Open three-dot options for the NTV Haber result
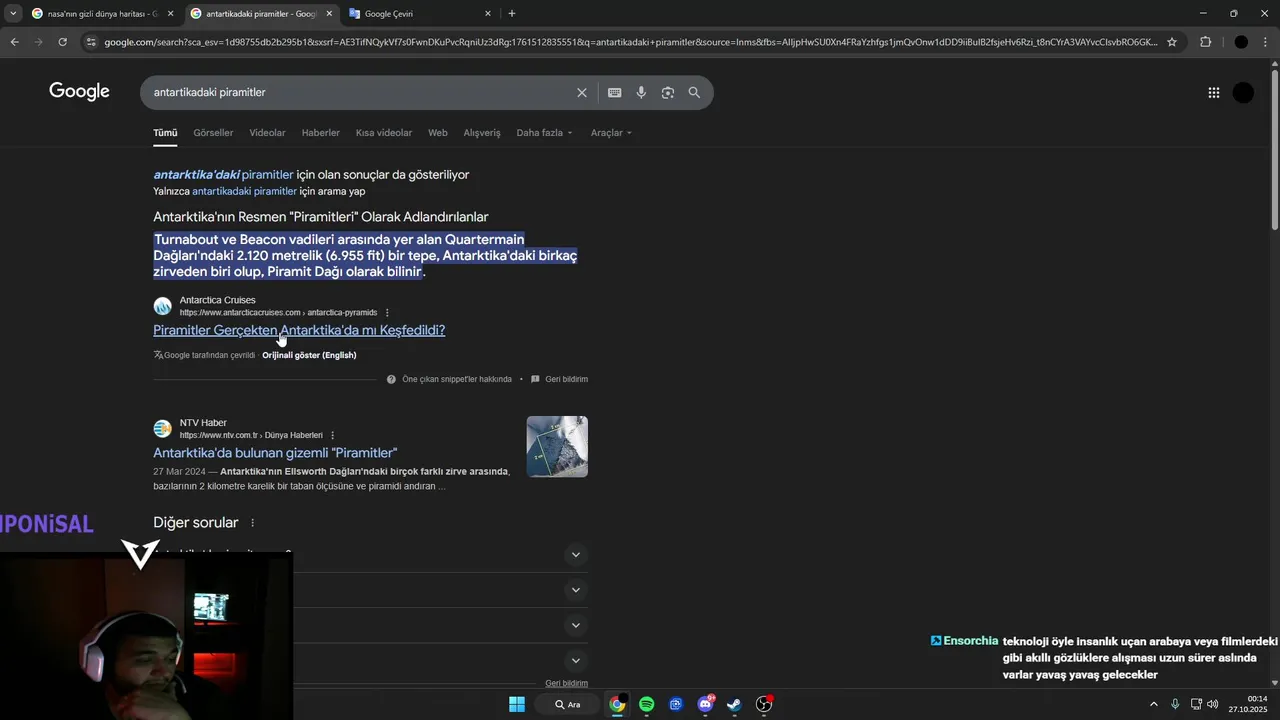1280x720 pixels. point(333,435)
